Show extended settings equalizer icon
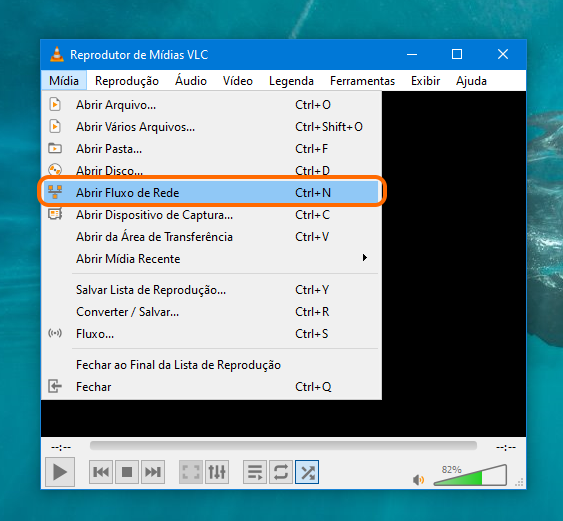 (217, 472)
